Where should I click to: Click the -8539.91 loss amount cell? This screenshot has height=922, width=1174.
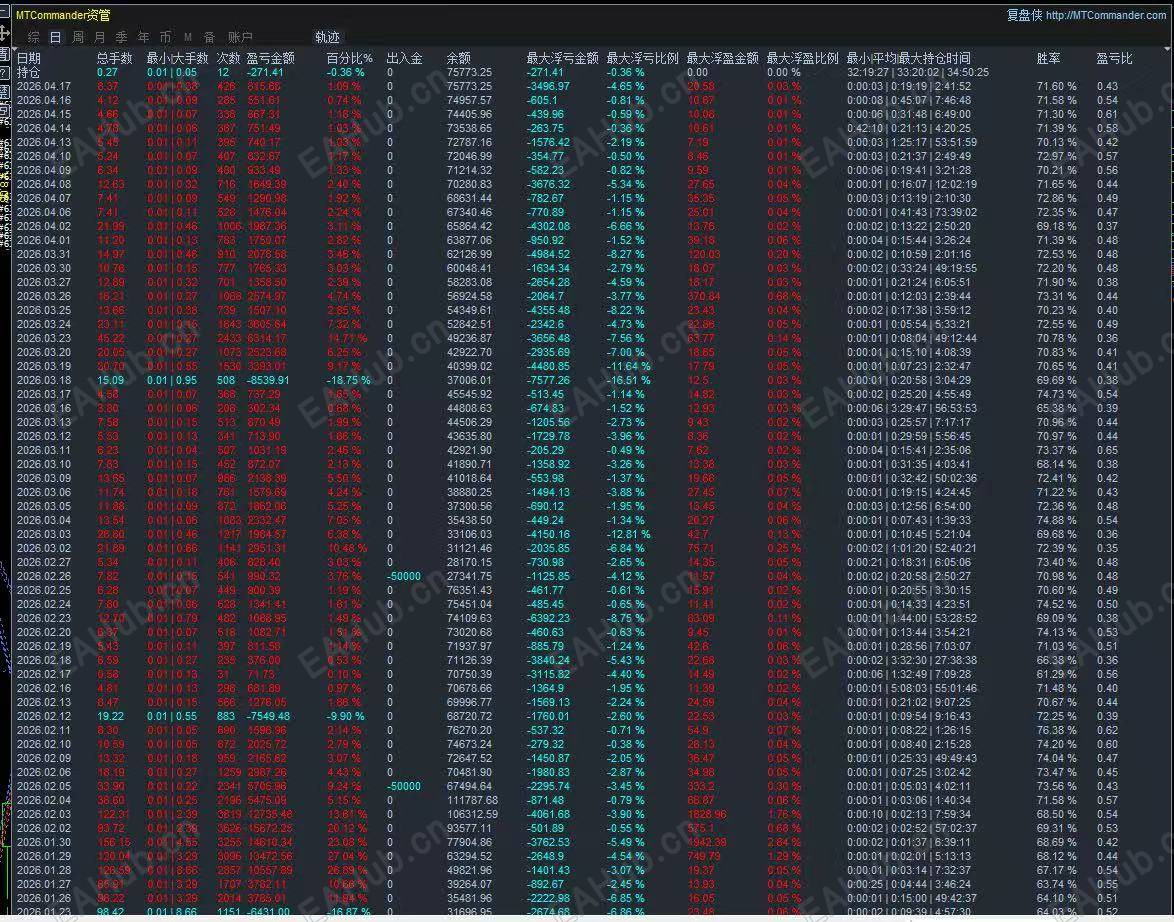268,380
